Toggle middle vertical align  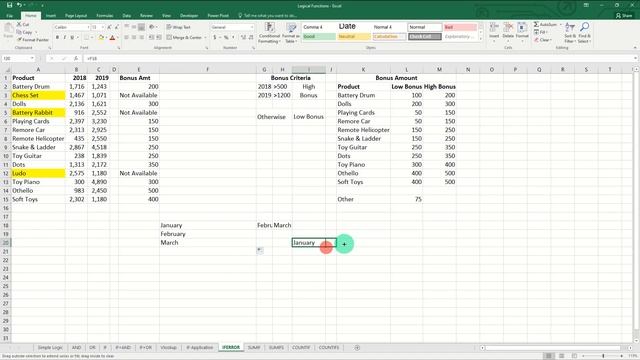coord(134,27)
